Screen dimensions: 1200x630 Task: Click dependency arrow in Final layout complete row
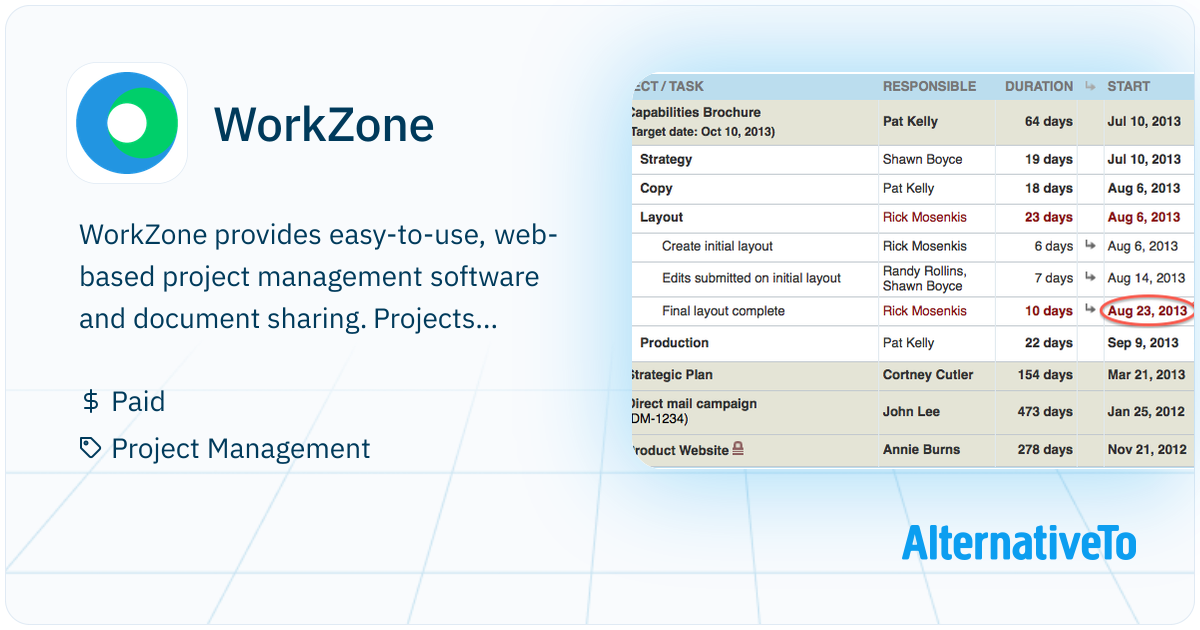click(1090, 311)
